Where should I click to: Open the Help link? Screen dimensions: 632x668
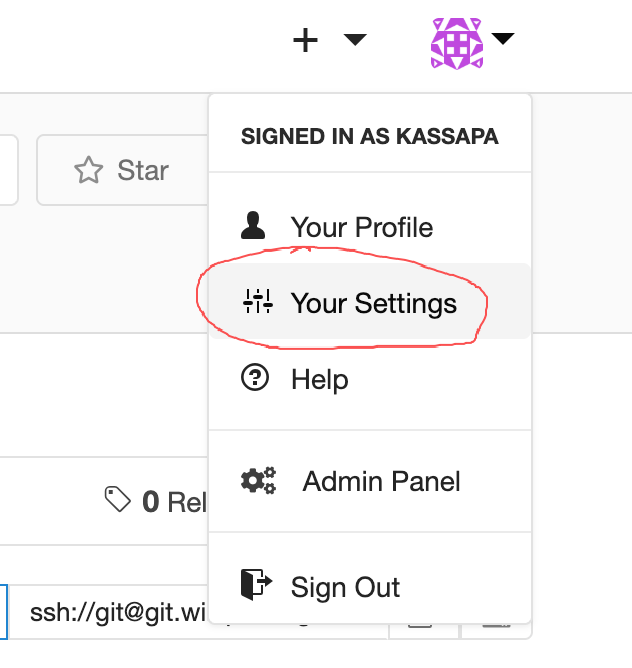(x=319, y=379)
